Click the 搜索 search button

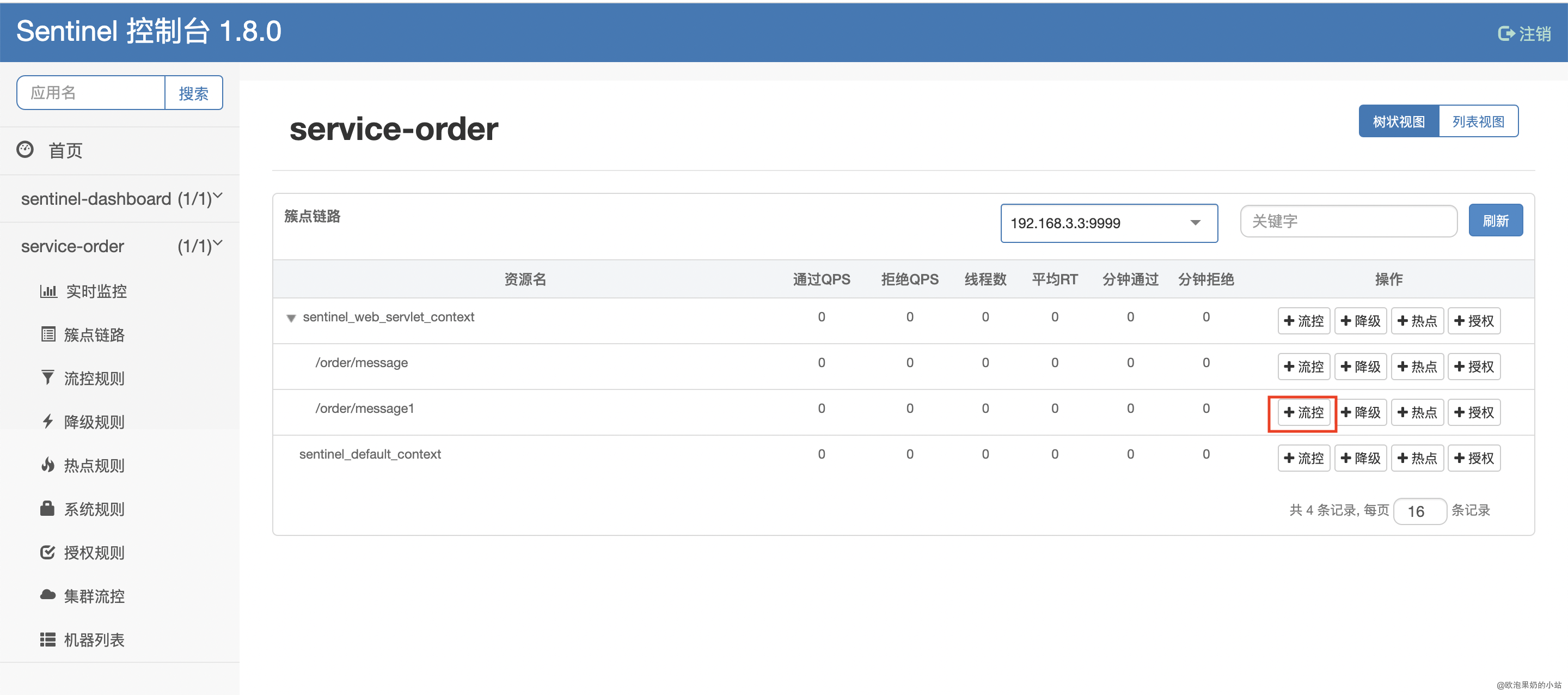(x=194, y=93)
